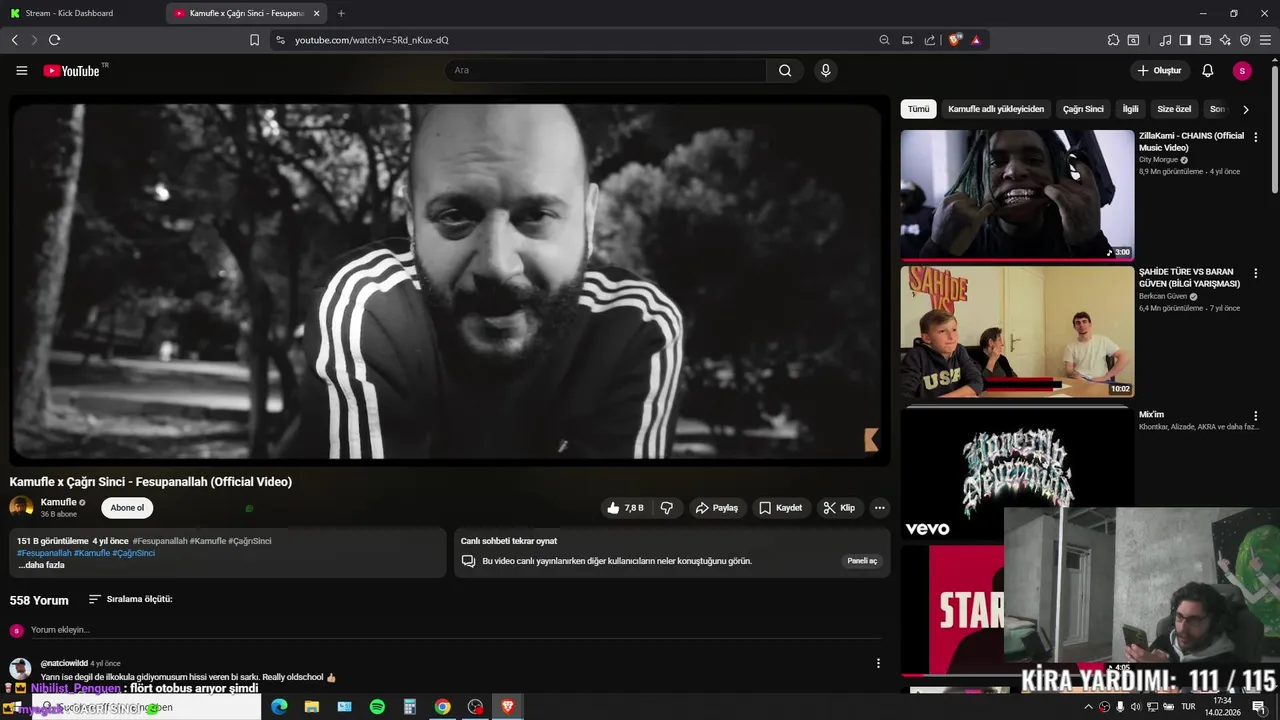
Task: Click the YouTube search magnifier button
Action: click(785, 70)
